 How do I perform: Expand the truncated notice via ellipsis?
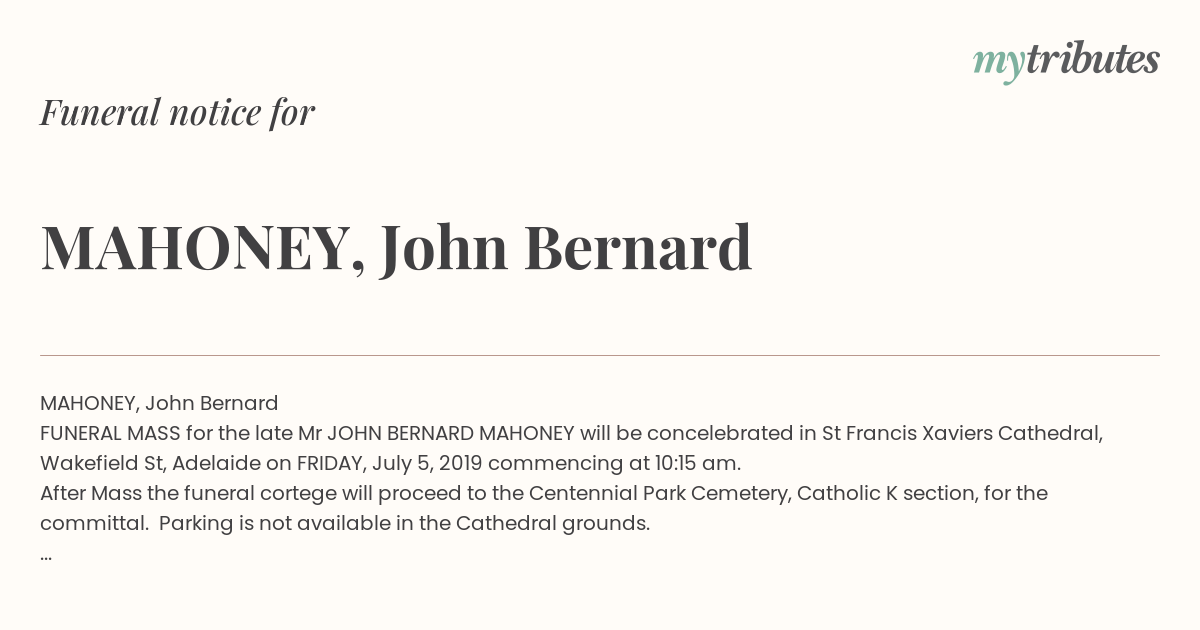46,554
